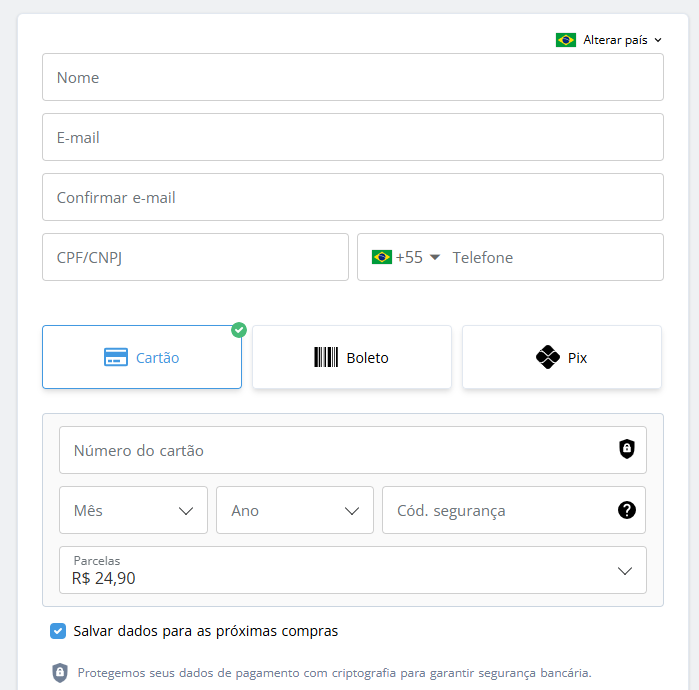
Task: Click the Pix diamond logo icon
Action: tap(547, 357)
